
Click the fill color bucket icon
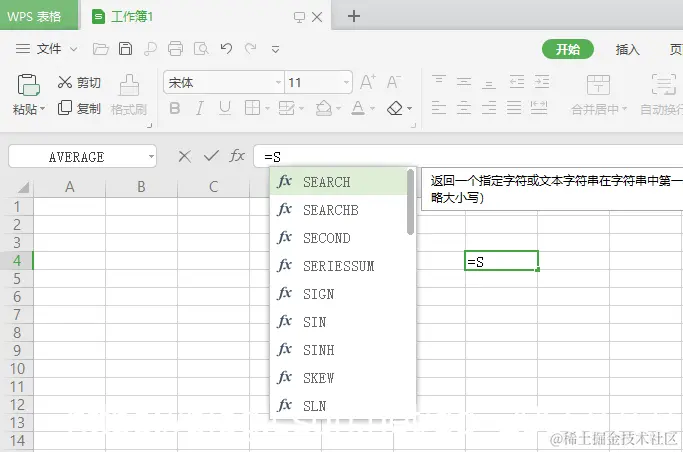(x=324, y=108)
